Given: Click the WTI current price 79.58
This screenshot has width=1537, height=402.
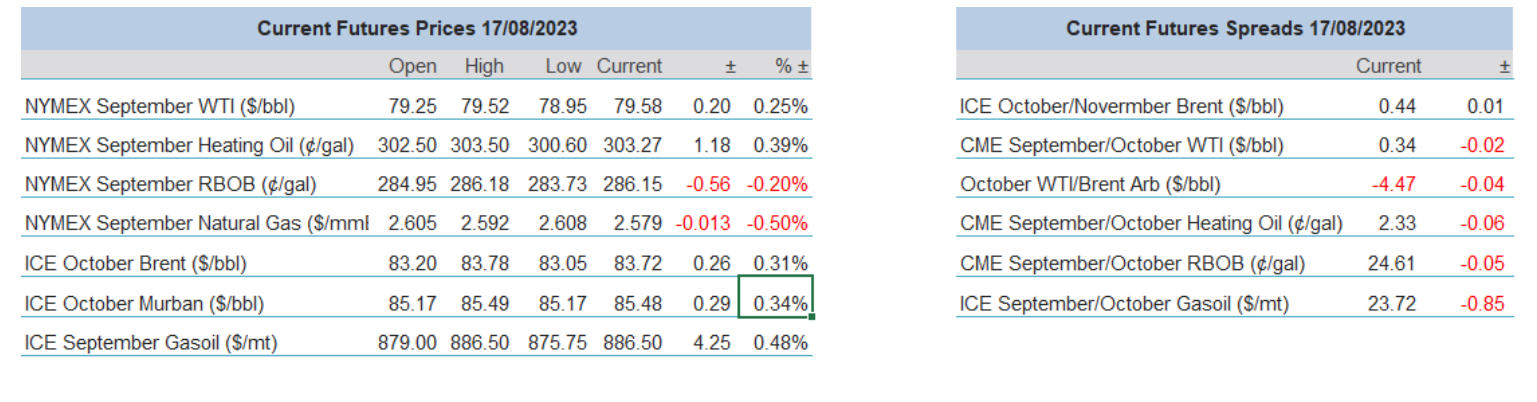Looking at the screenshot, I should pos(632,106).
